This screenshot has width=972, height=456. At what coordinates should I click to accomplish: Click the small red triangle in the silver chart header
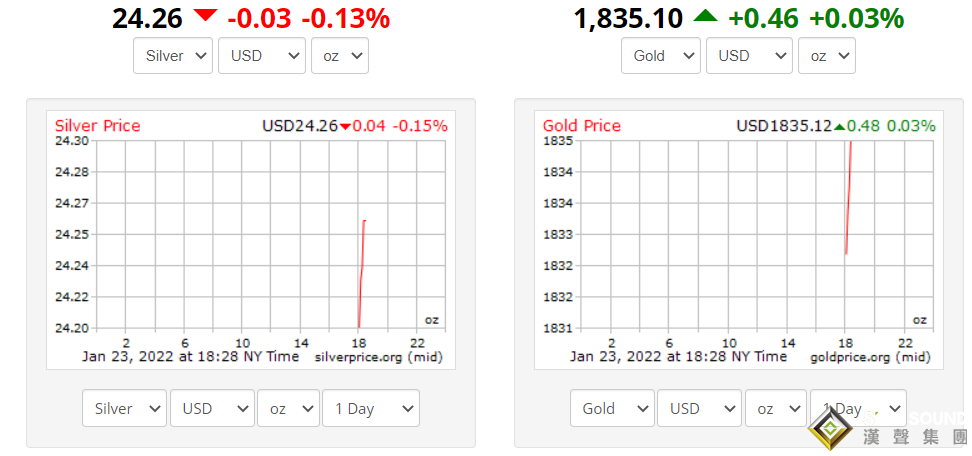click(x=345, y=126)
